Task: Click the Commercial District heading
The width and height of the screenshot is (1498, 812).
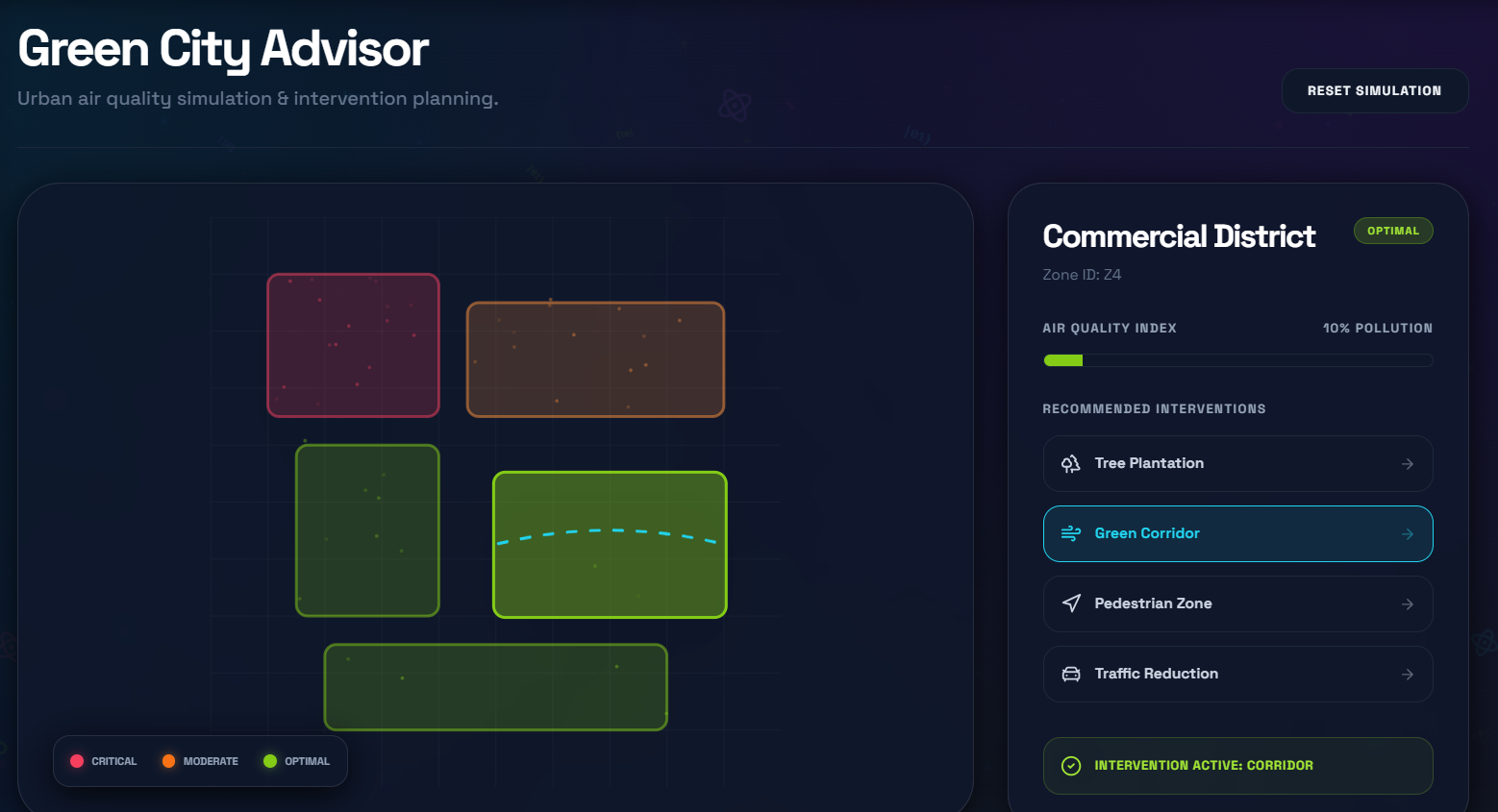Action: (1179, 236)
